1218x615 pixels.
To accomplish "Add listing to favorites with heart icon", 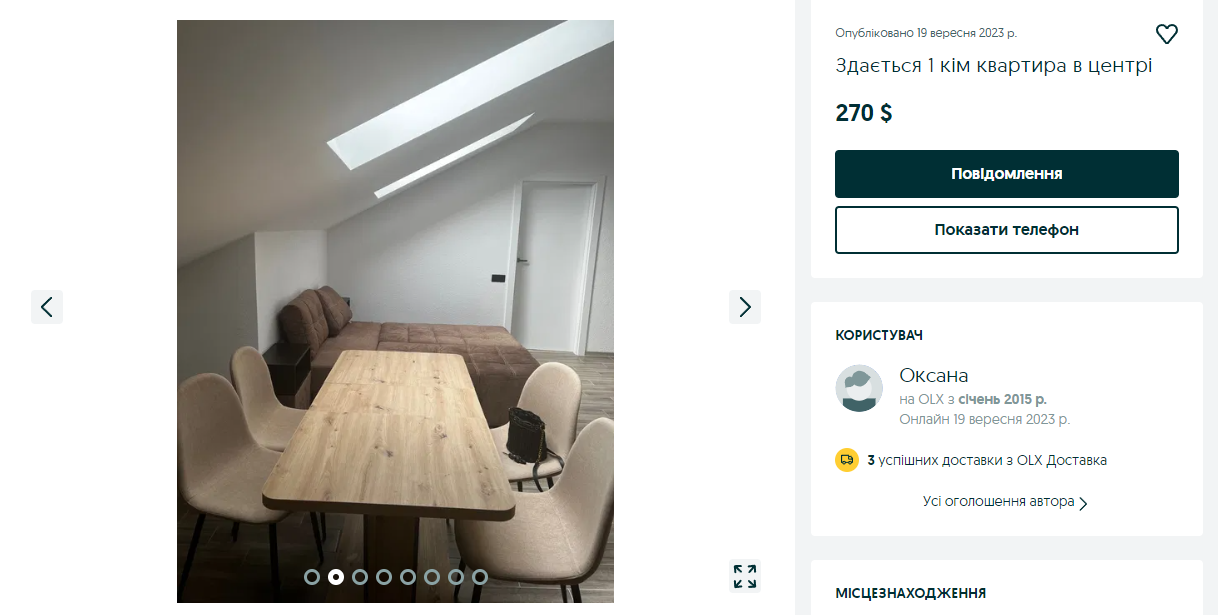I will tap(1166, 34).
